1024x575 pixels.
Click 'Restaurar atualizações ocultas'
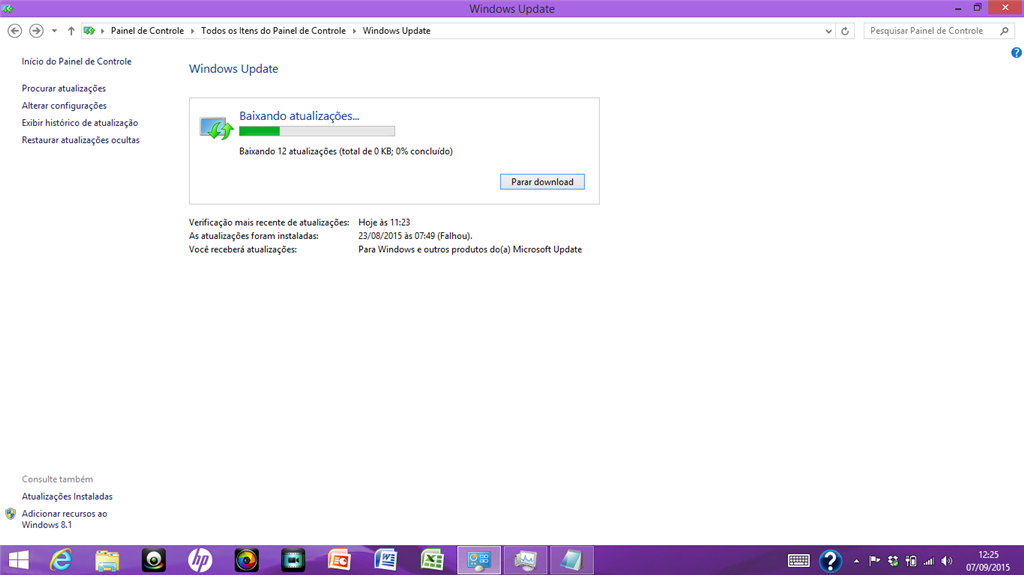[x=80, y=140]
